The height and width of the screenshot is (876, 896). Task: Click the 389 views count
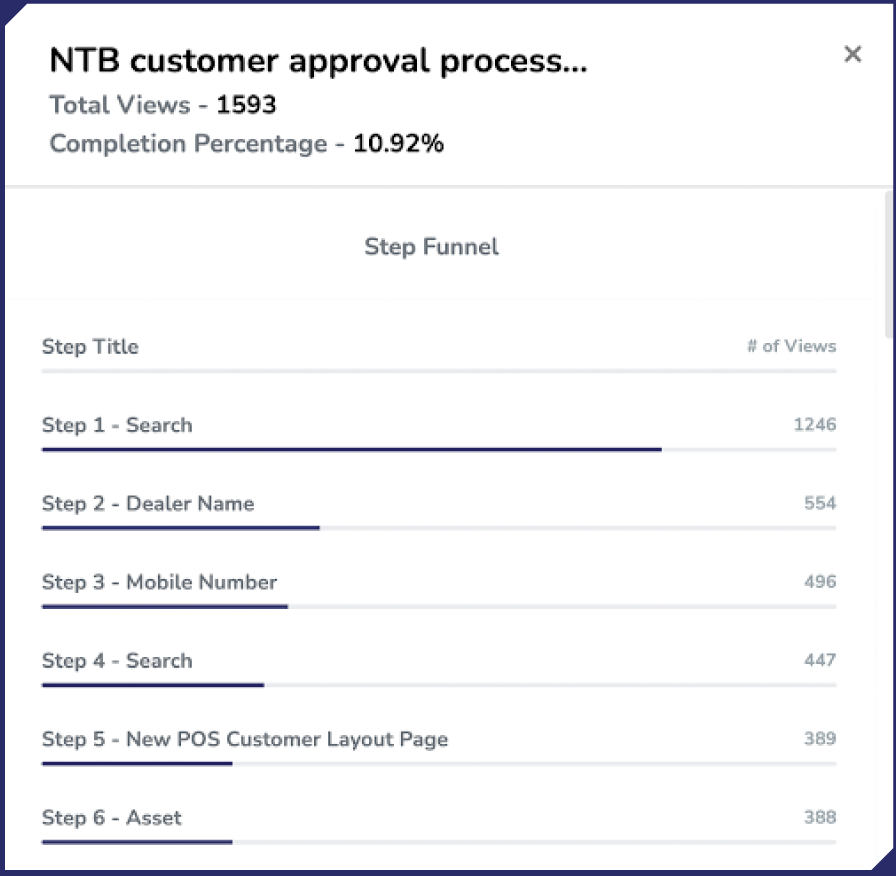coord(820,739)
